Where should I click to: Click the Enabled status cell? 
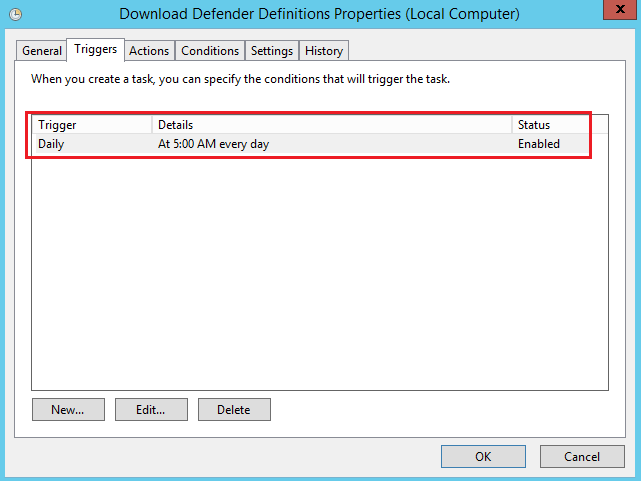tap(538, 144)
